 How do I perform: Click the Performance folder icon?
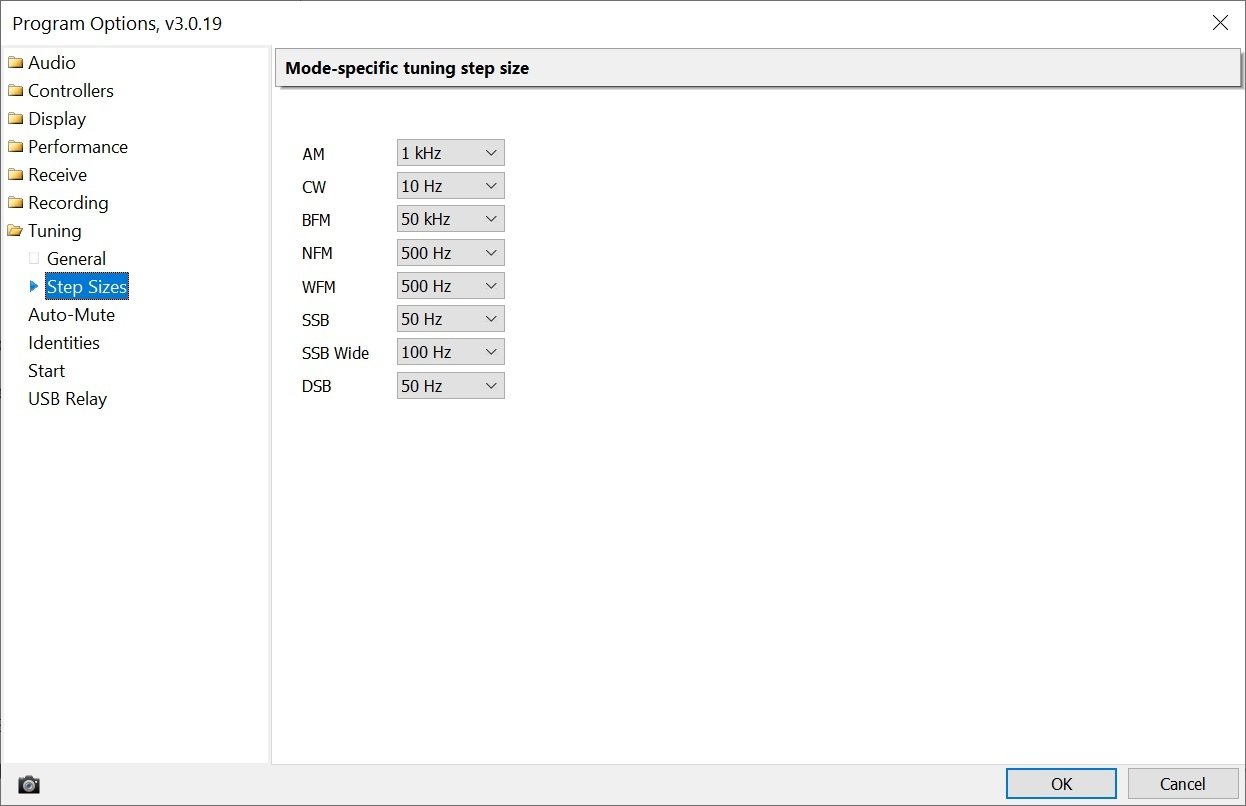(x=15, y=147)
